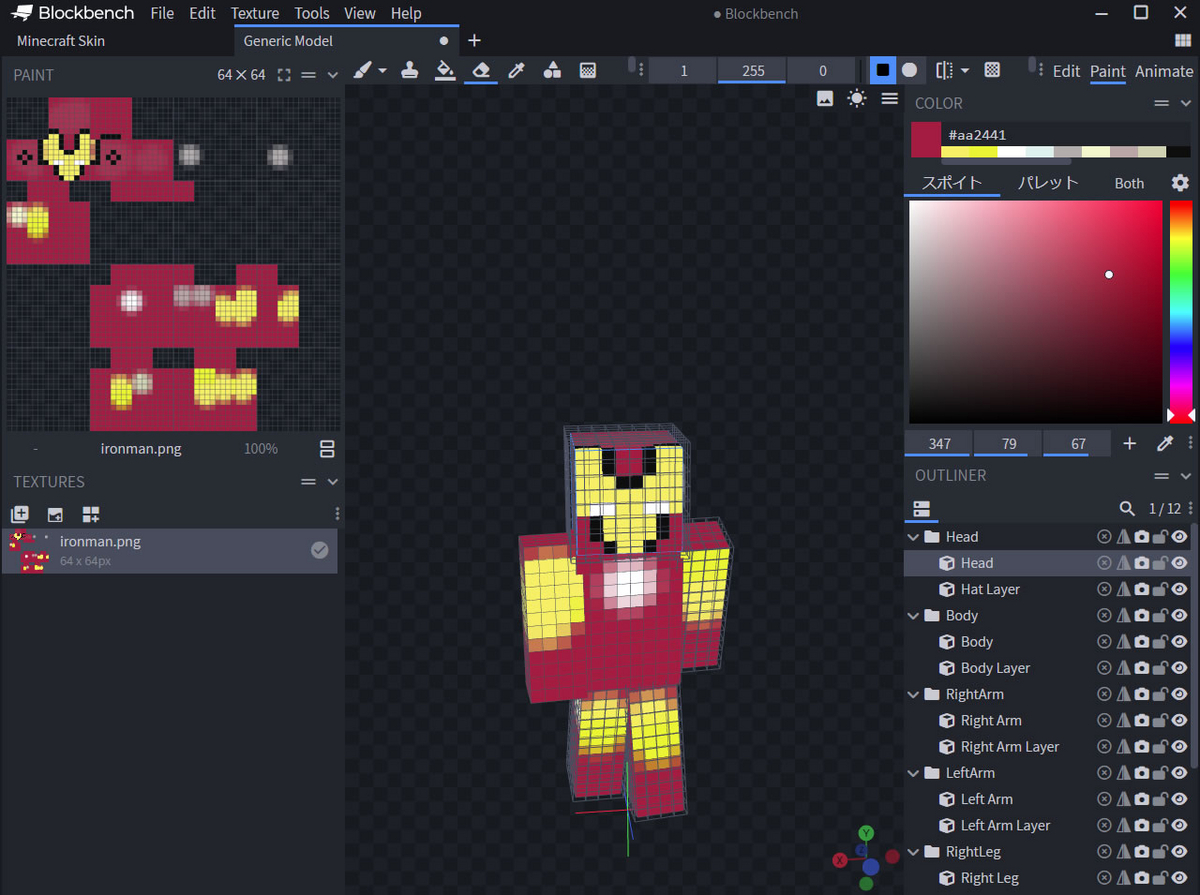Click the Import Texture icon

(55, 514)
